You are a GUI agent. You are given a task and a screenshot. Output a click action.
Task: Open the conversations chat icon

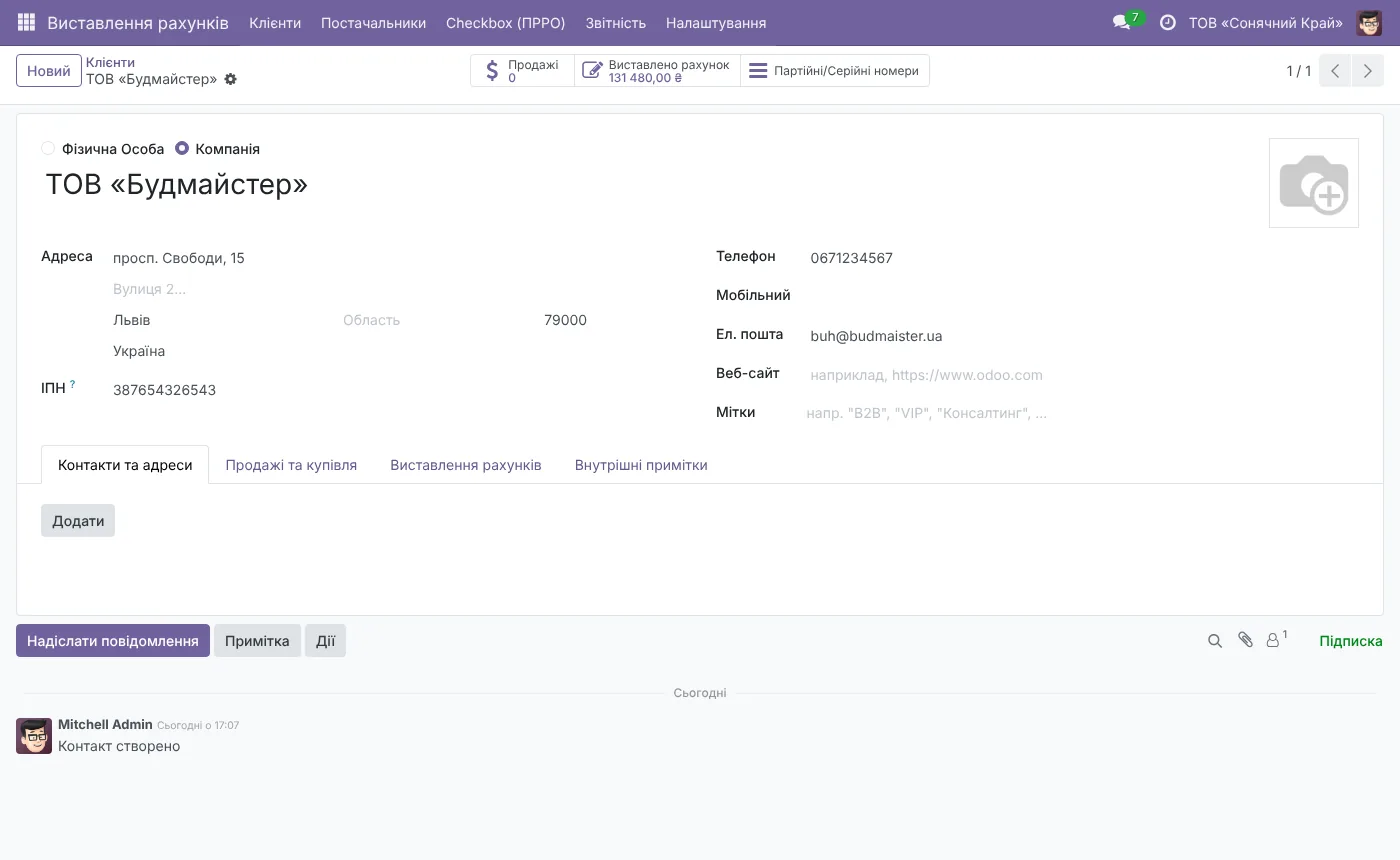tap(1121, 22)
